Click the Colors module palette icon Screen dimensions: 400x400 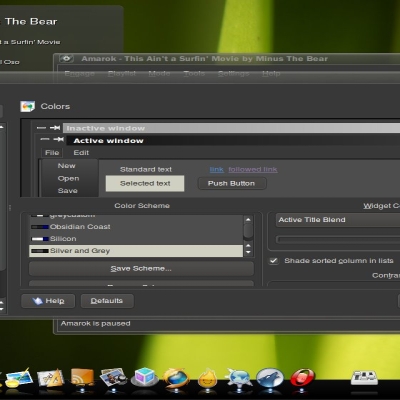[28, 106]
